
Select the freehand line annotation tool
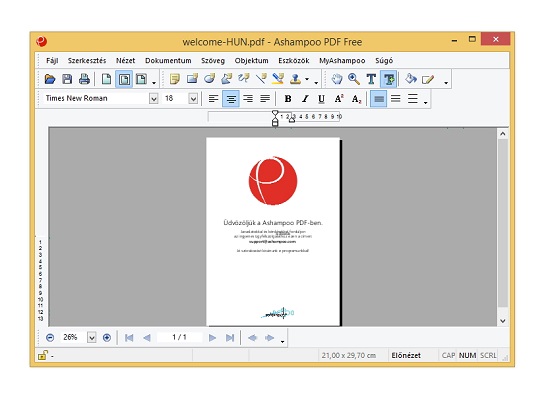tap(244, 79)
